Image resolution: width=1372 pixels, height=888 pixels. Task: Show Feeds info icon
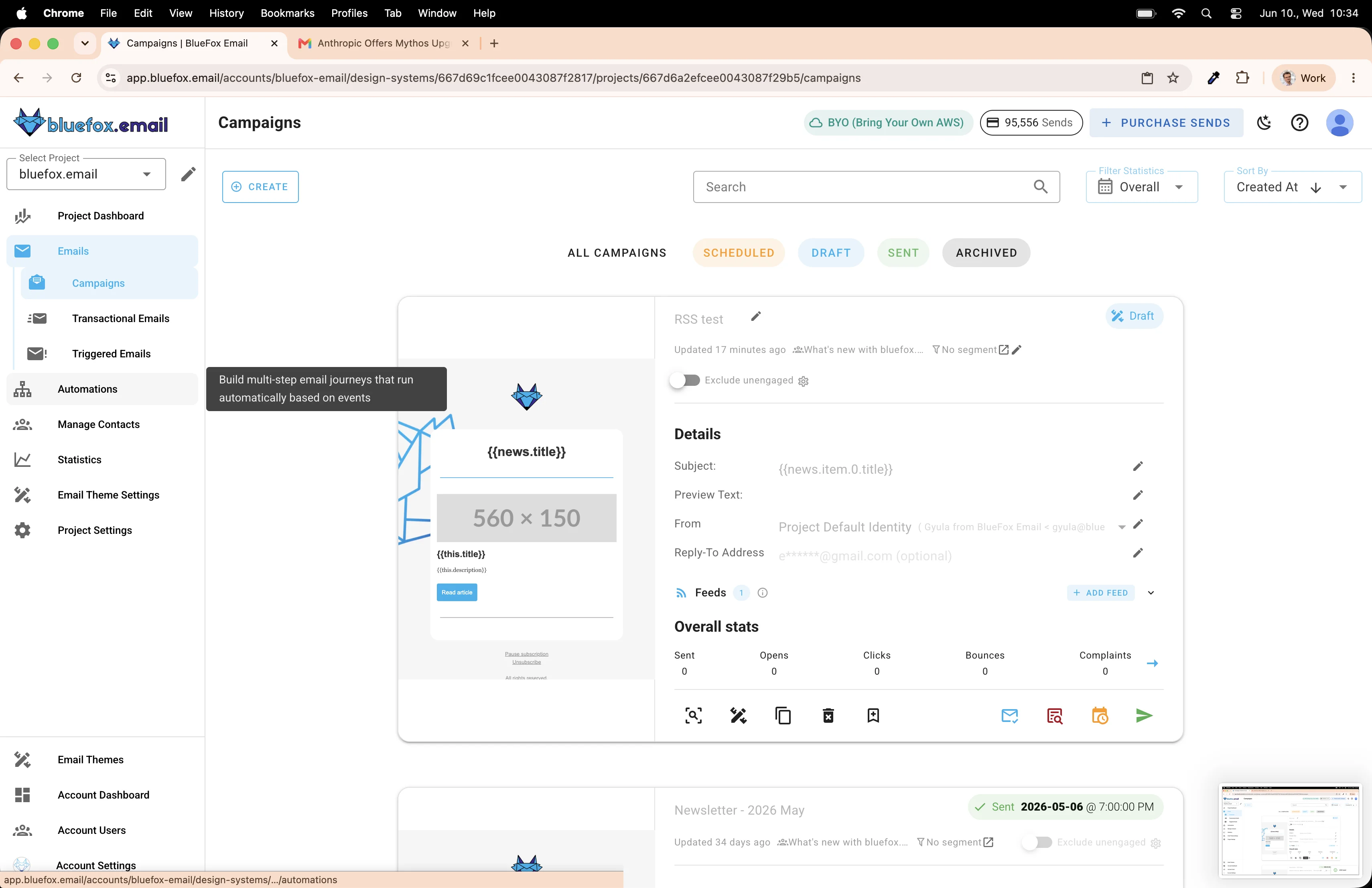762,592
